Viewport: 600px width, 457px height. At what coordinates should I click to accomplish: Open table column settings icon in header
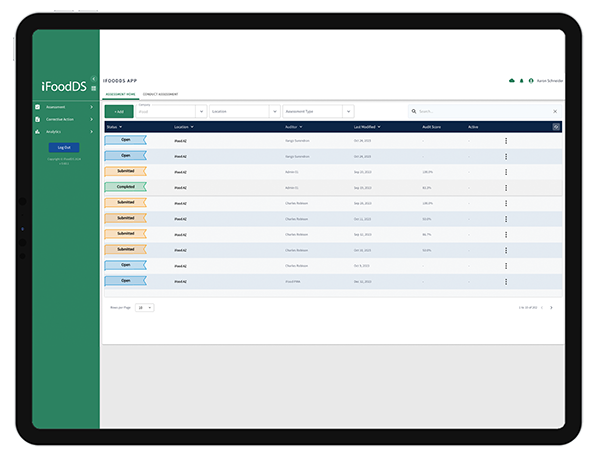pos(556,127)
